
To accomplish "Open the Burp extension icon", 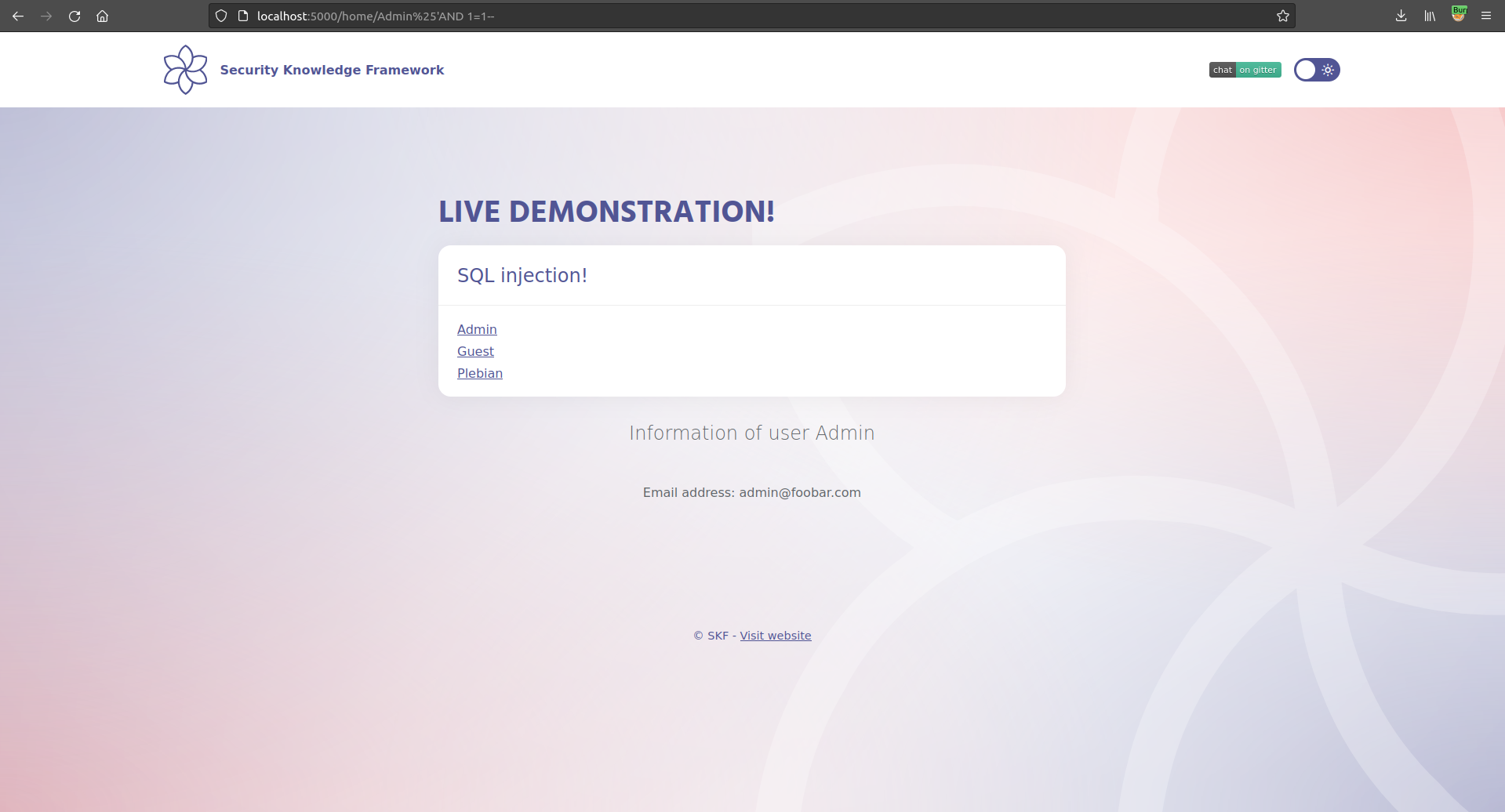I will click(x=1459, y=14).
